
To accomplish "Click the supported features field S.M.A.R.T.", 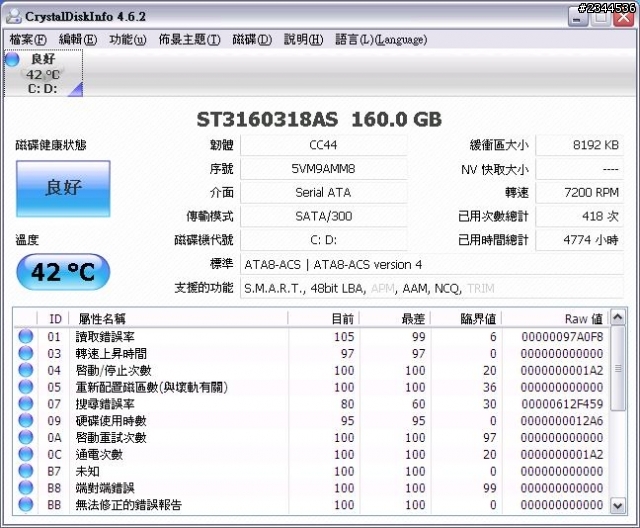I will (432, 288).
